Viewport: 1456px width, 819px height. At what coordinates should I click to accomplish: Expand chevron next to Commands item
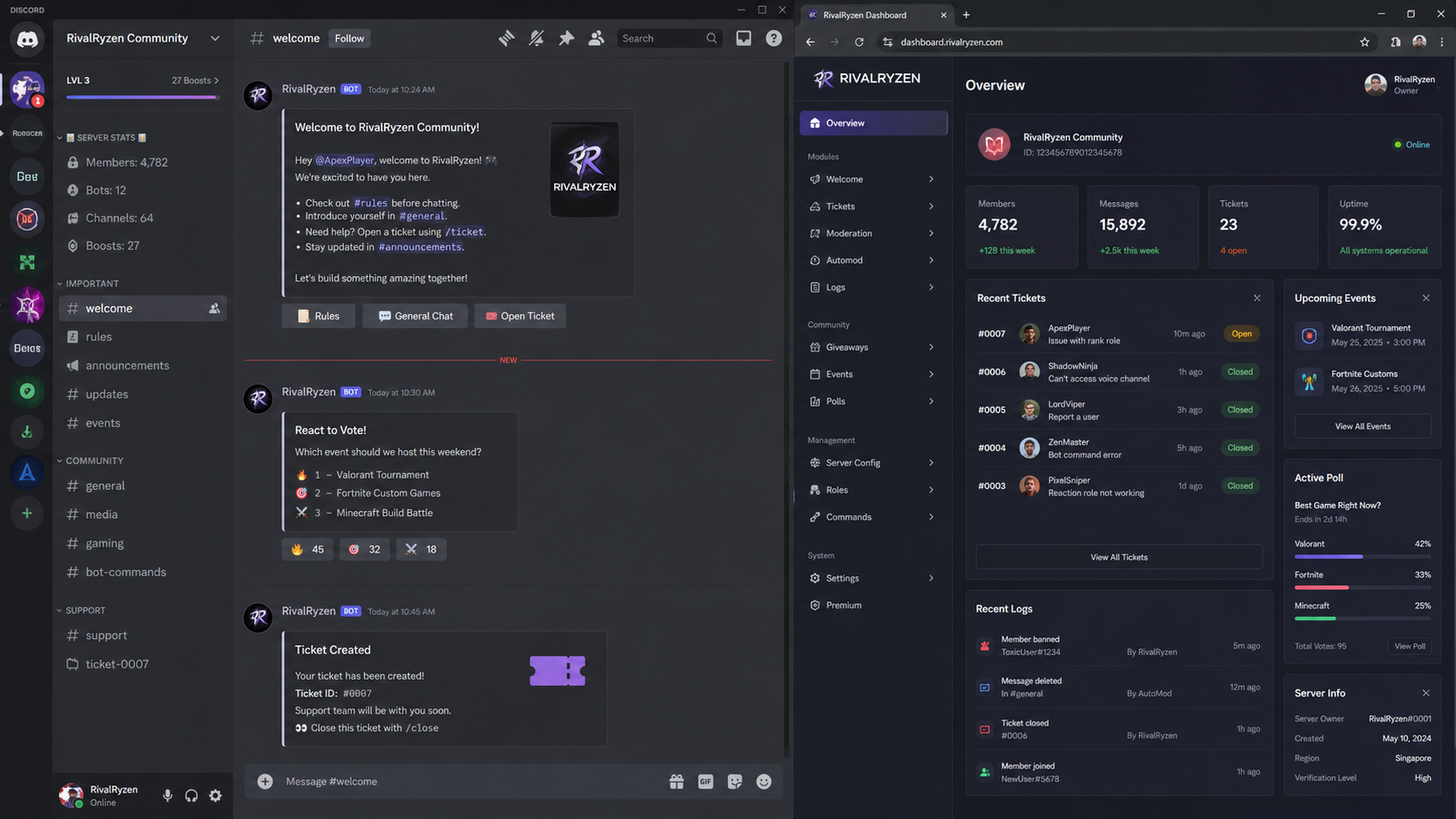coord(931,517)
